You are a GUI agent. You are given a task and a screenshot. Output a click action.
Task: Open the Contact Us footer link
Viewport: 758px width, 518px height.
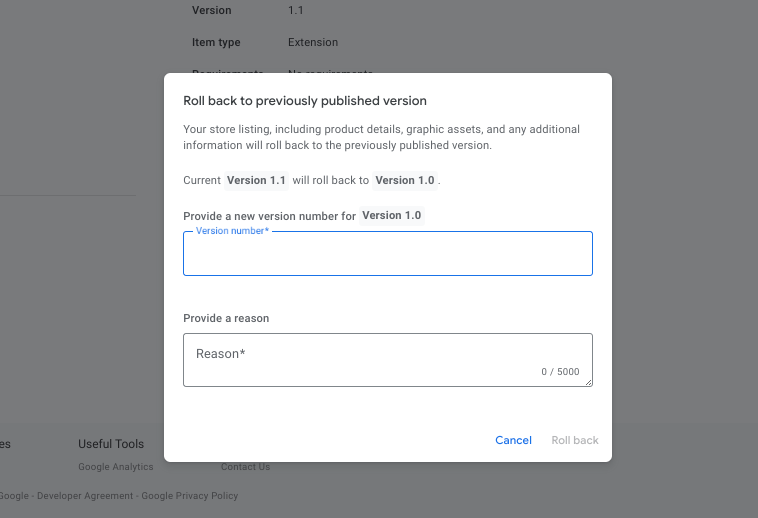(246, 467)
